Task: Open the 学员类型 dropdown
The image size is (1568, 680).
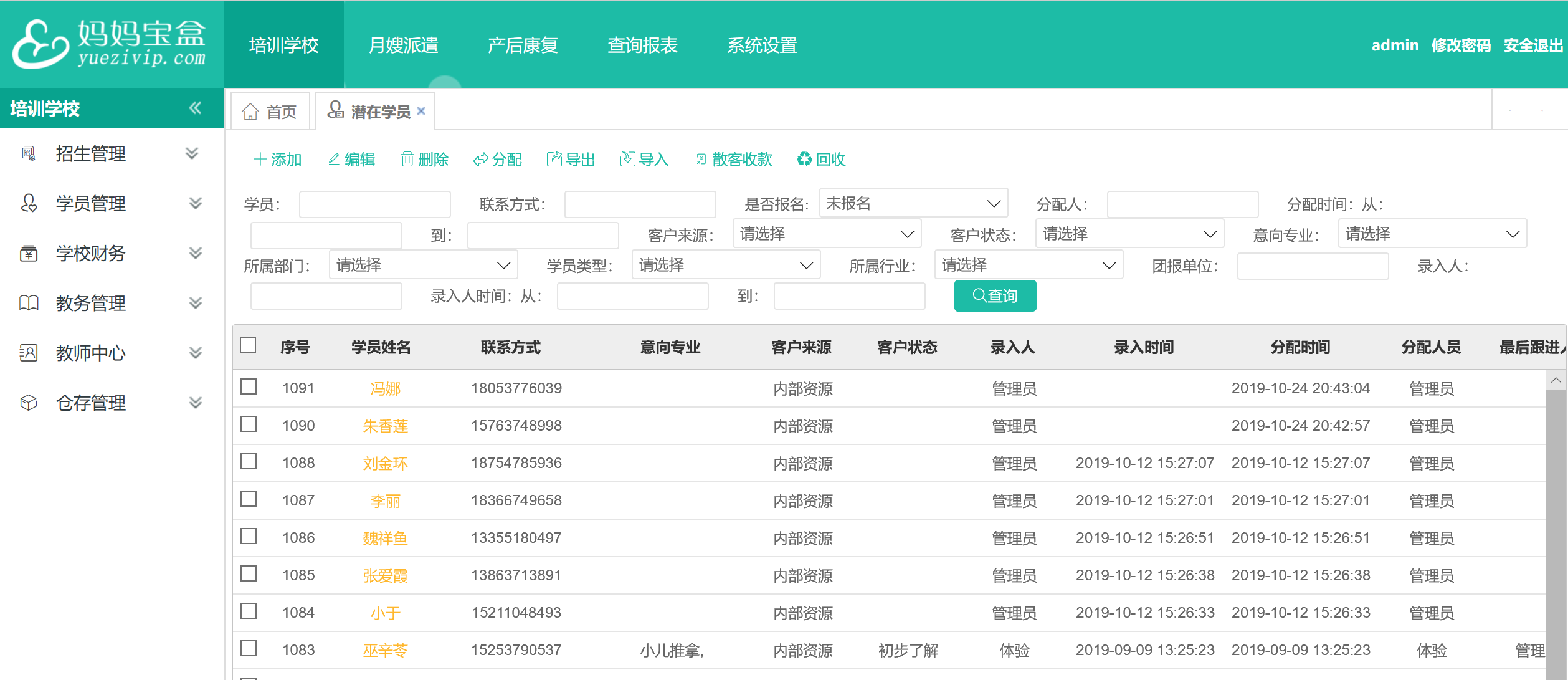Action: (x=726, y=266)
